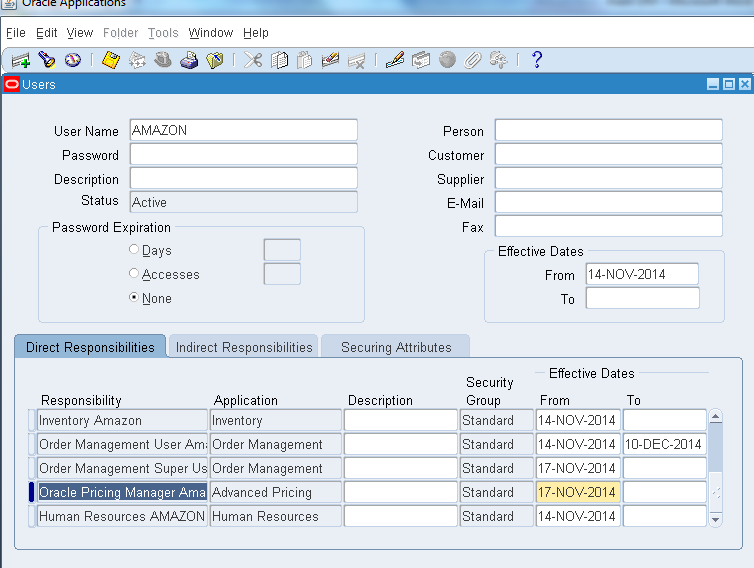The width and height of the screenshot is (754, 568).
Task: Click the Translations globe icon
Action: [447, 60]
